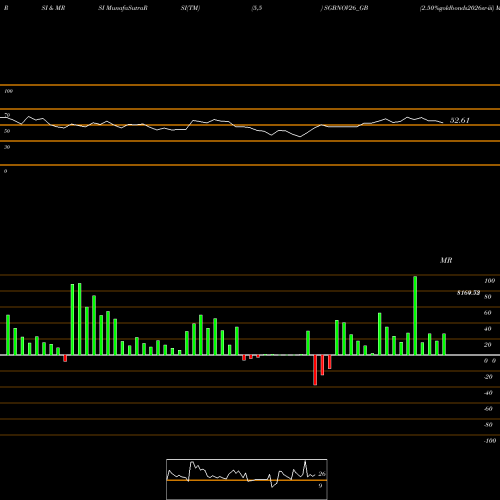Click the RSI axis label 70
Viewport: 500px width, 500px height.
click(7, 115)
